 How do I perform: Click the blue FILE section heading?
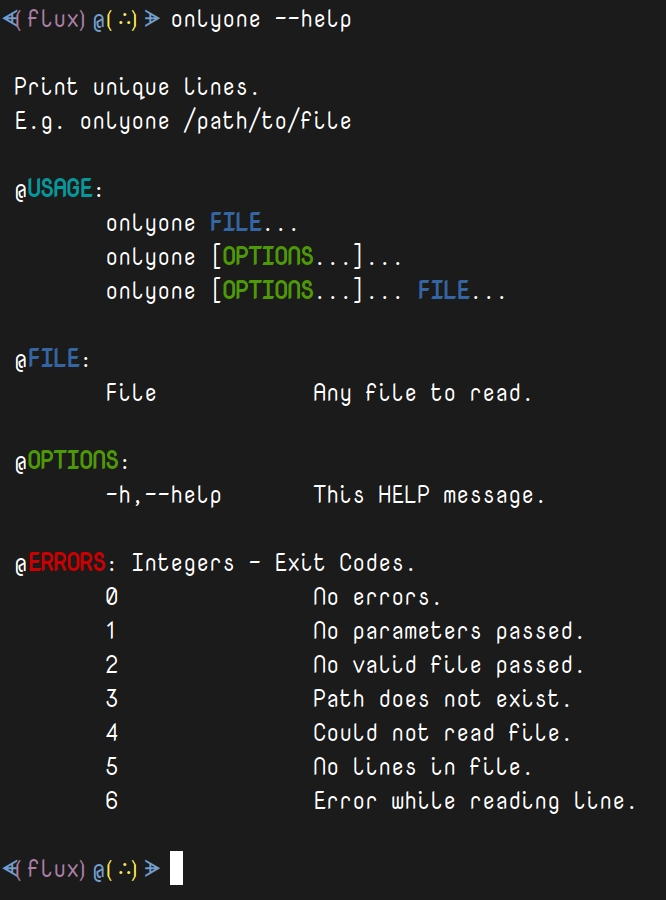pyautogui.click(x=53, y=359)
